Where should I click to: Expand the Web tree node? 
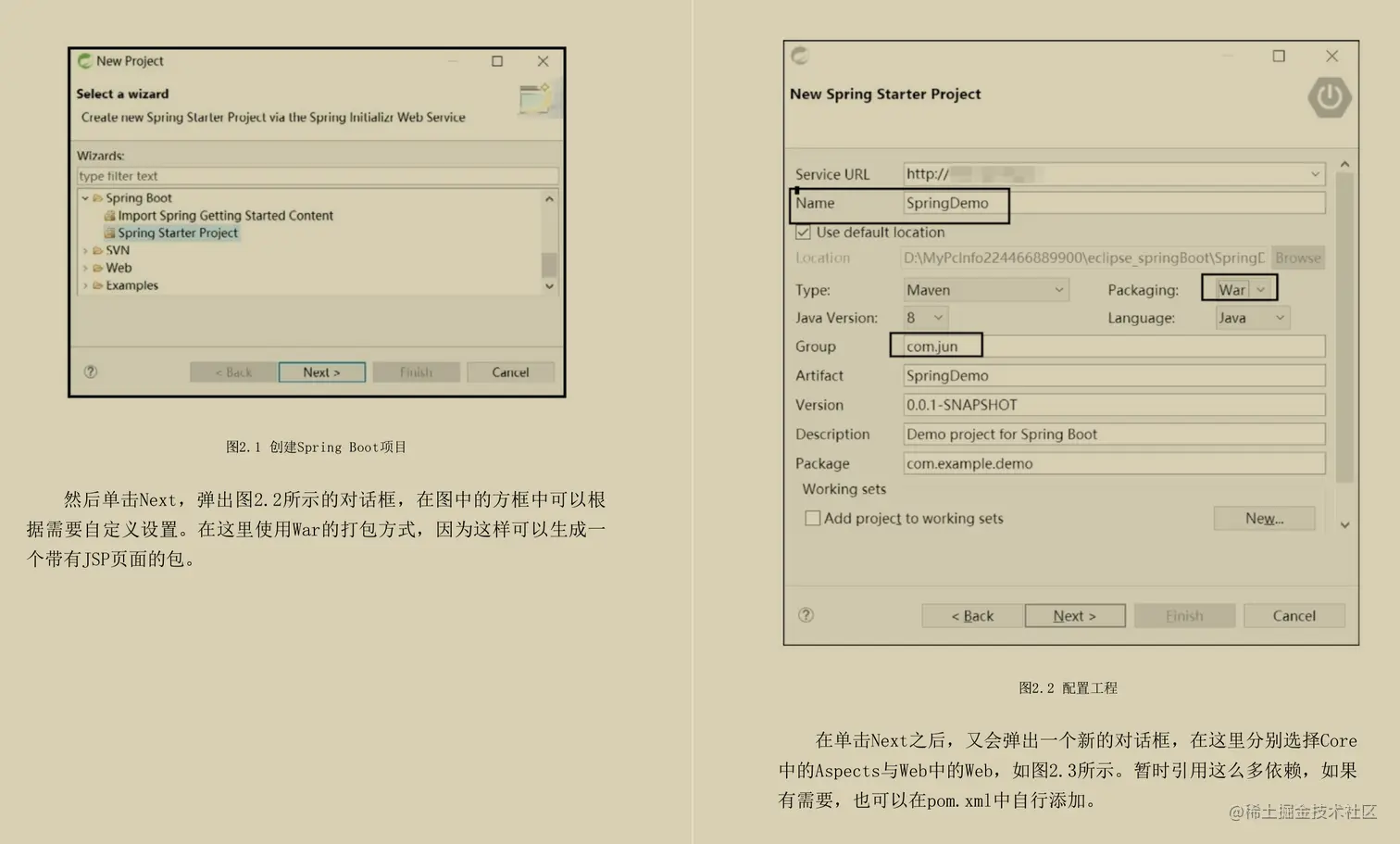(x=85, y=268)
